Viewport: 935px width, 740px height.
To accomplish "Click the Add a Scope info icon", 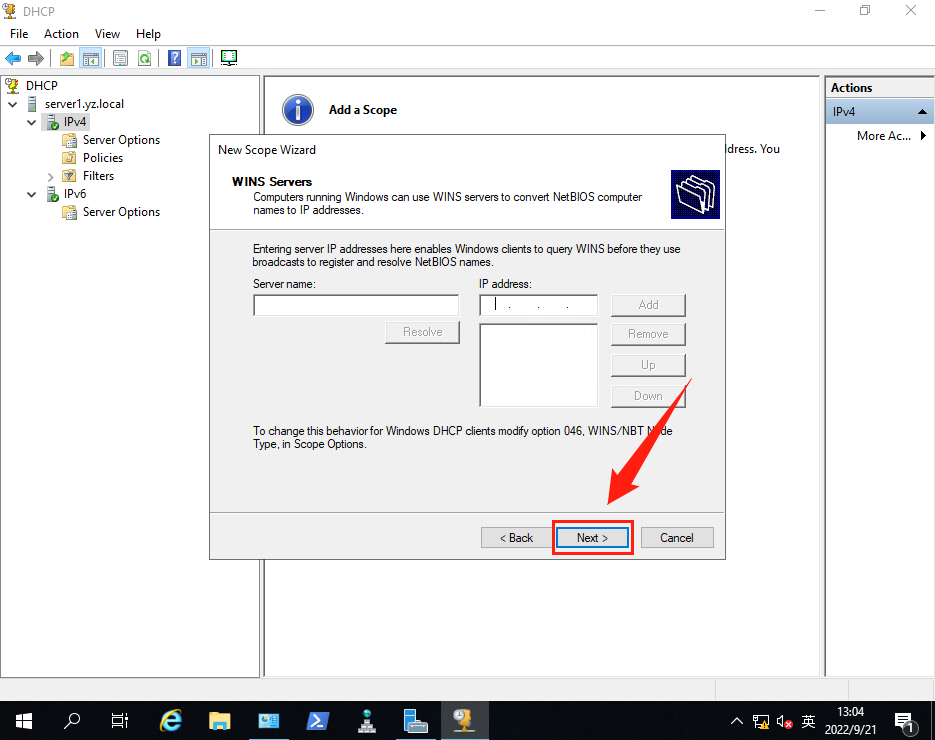I will pyautogui.click(x=298, y=110).
